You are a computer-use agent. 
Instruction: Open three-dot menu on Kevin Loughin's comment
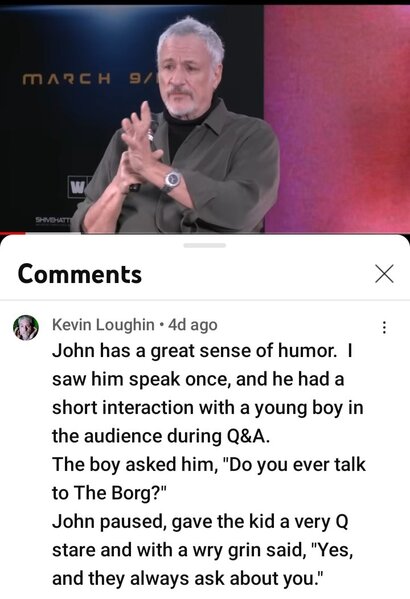384,327
